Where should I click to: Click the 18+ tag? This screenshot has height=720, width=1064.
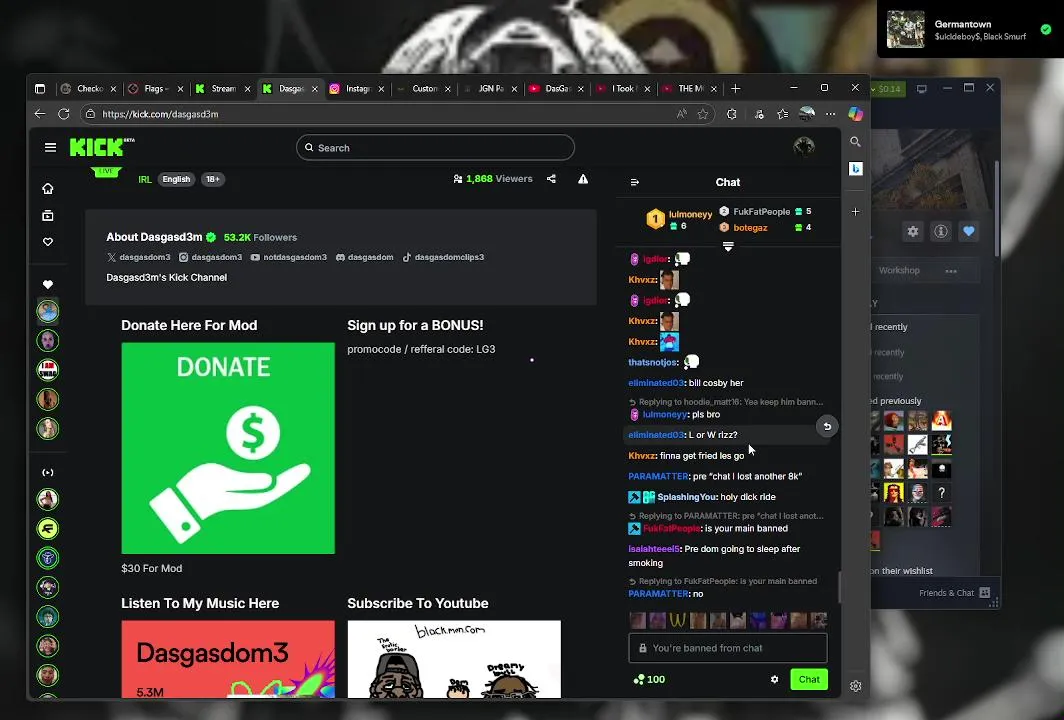tap(212, 179)
